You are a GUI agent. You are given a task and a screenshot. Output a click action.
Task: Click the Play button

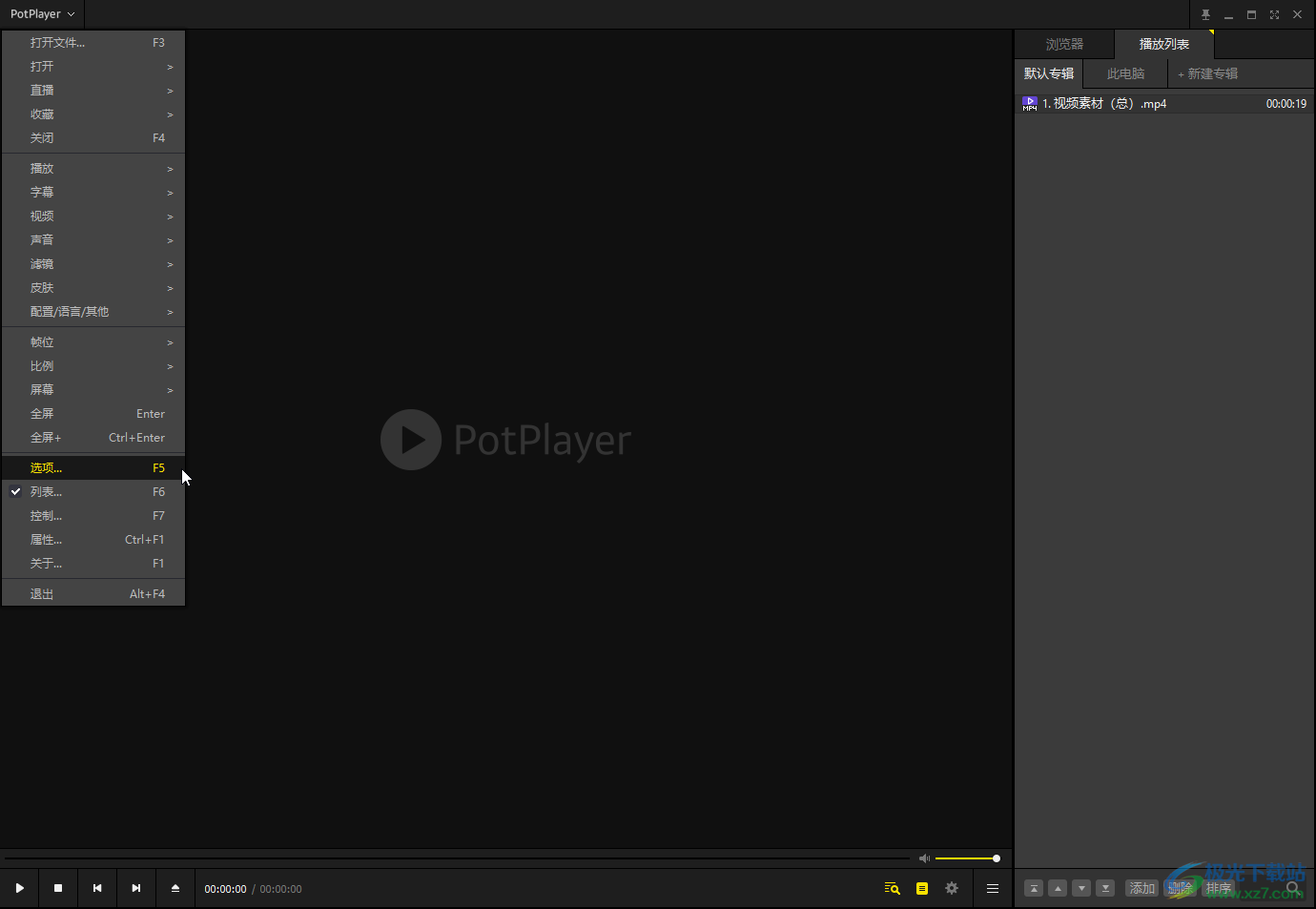(x=19, y=888)
